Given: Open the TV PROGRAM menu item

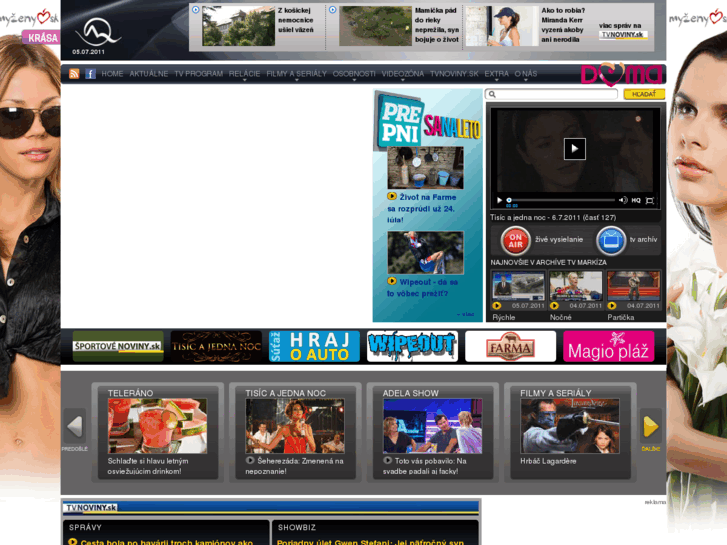Looking at the screenshot, I should tap(198, 74).
